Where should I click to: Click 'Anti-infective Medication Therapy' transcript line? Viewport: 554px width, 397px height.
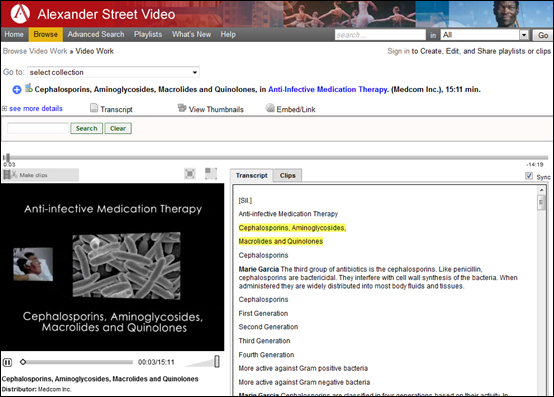pos(288,214)
